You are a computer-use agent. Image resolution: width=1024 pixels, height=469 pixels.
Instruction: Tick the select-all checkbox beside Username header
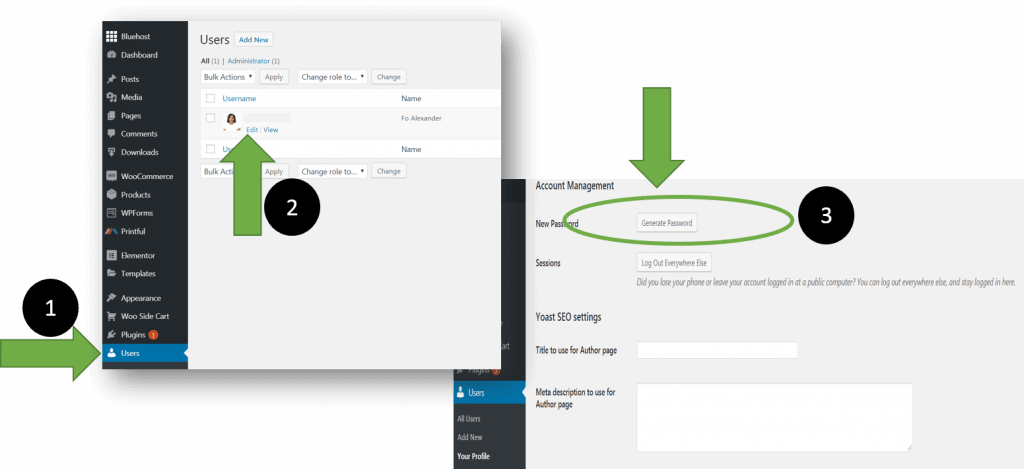210,99
